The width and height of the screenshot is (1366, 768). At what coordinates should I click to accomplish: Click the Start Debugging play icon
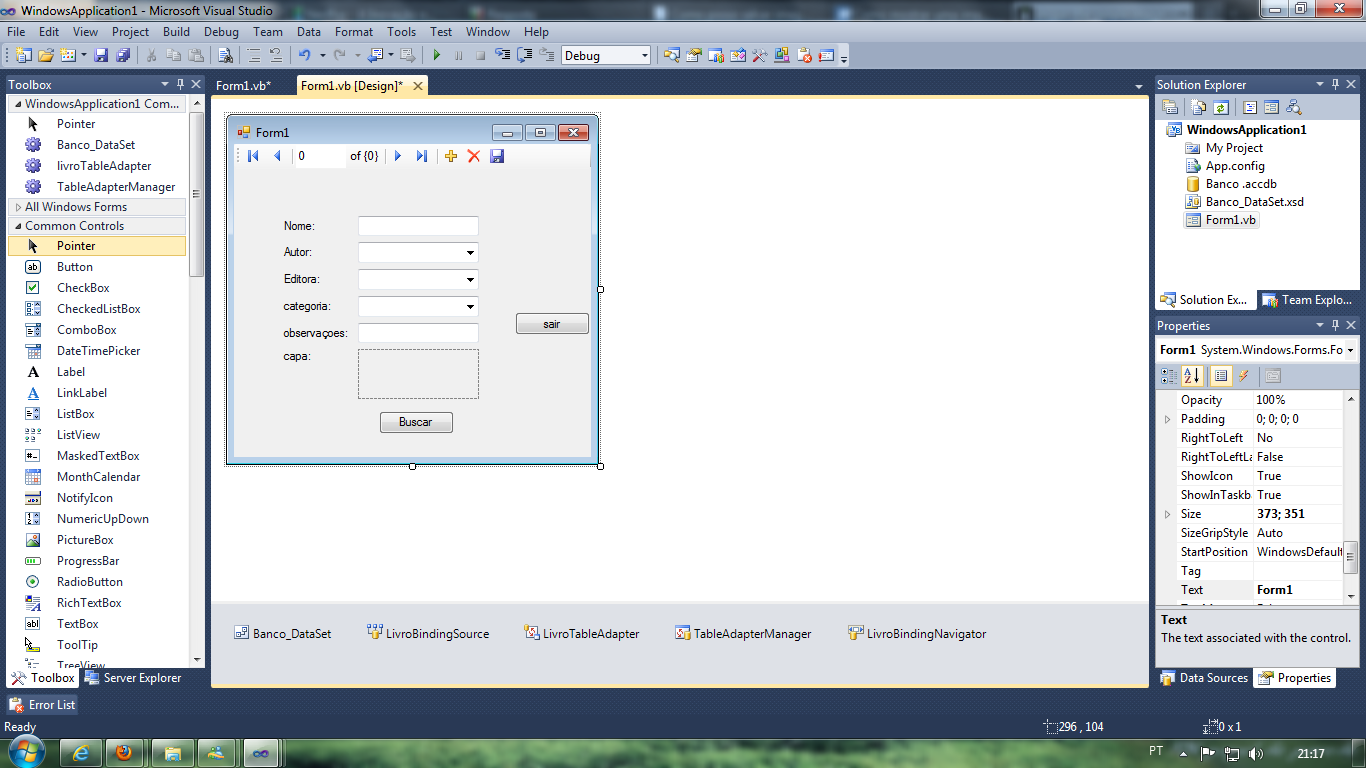click(436, 56)
